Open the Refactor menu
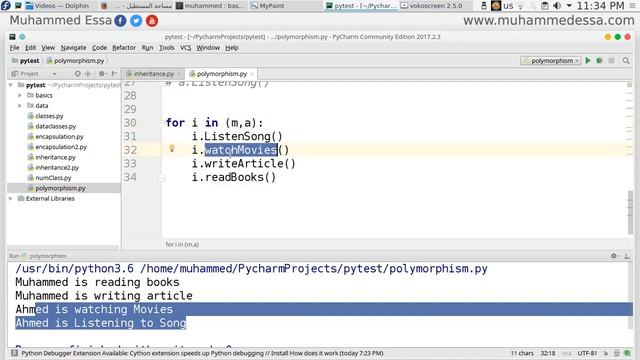The width and height of the screenshot is (640, 360). (124, 48)
